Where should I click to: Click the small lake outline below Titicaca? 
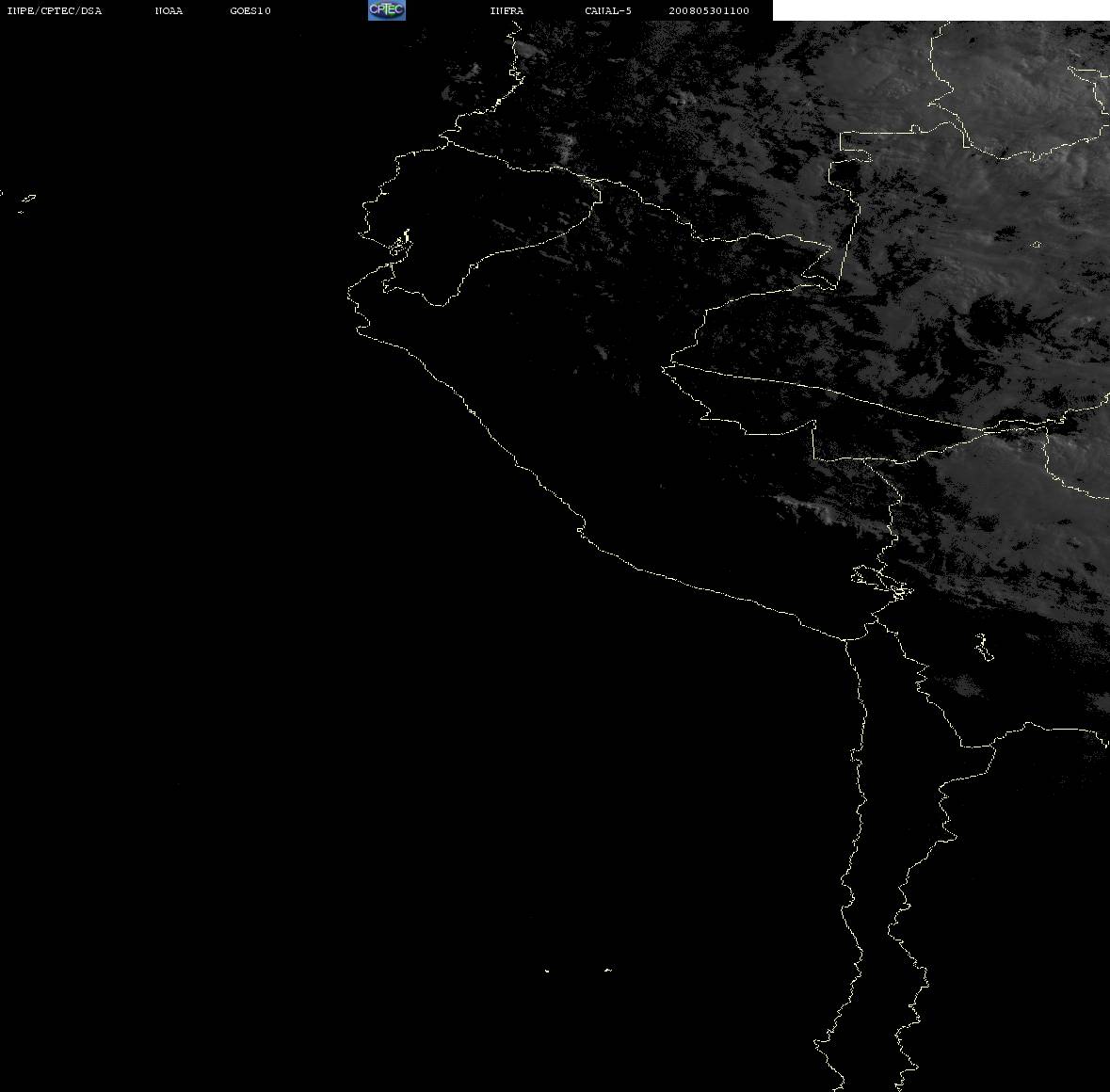[x=983, y=647]
